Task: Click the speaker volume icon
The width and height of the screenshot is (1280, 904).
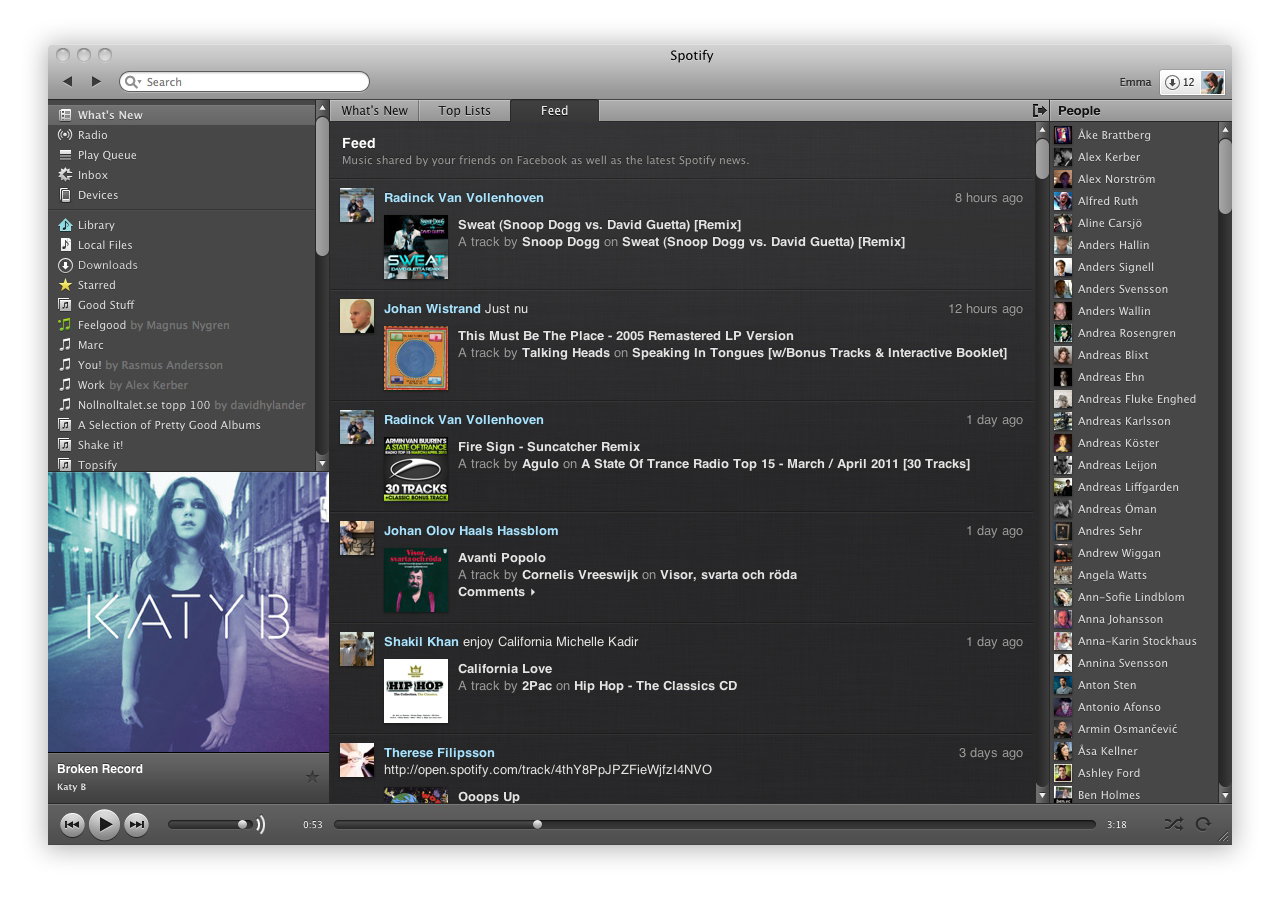Action: coord(261,824)
